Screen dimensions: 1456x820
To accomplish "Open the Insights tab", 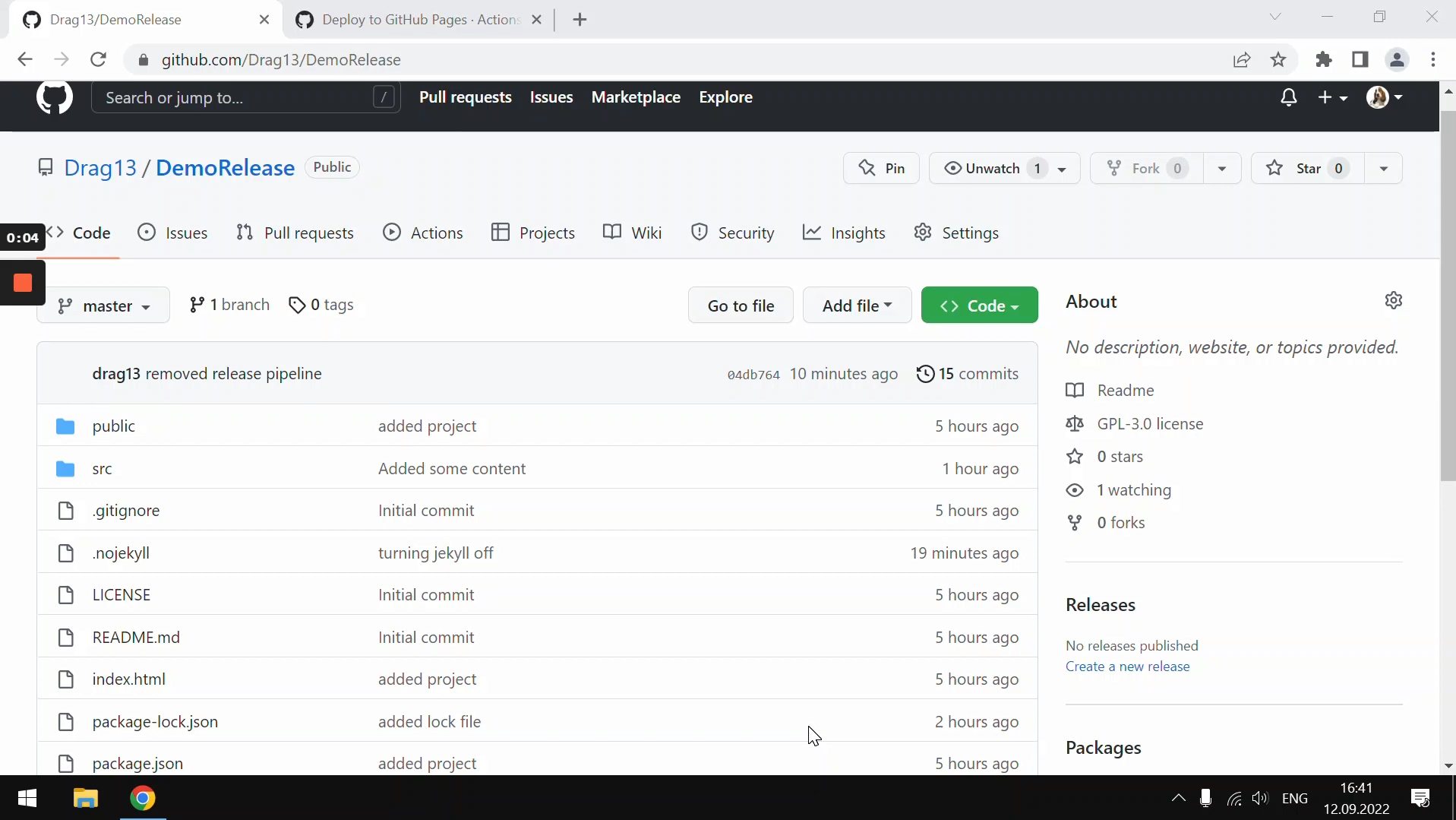I will [x=844, y=233].
